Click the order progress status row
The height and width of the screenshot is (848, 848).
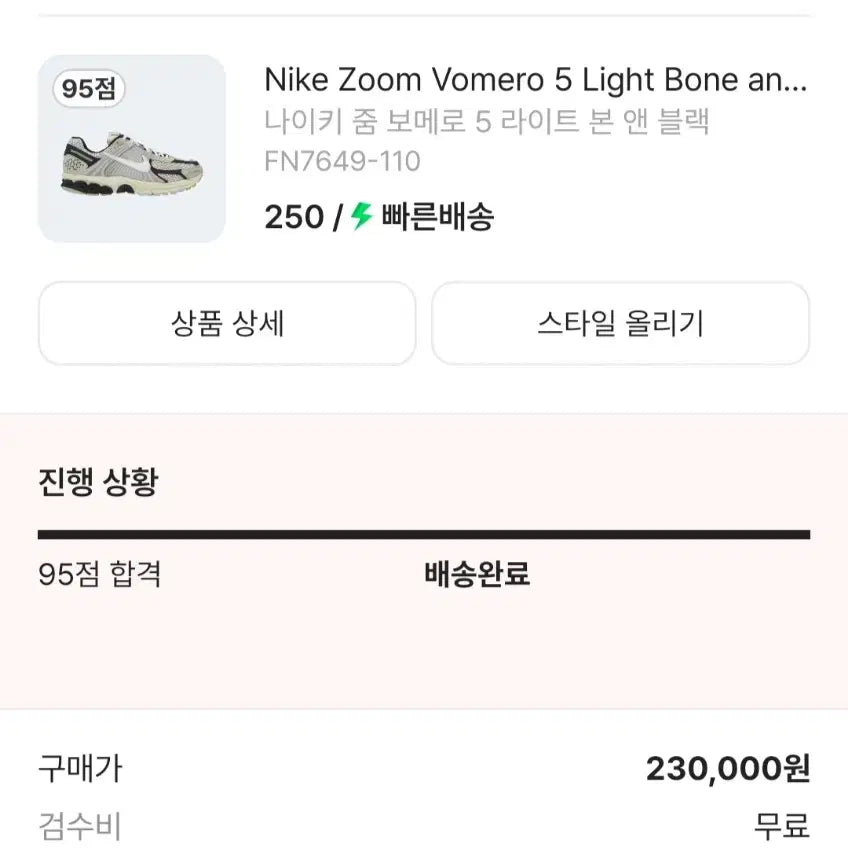pyautogui.click(x=424, y=575)
